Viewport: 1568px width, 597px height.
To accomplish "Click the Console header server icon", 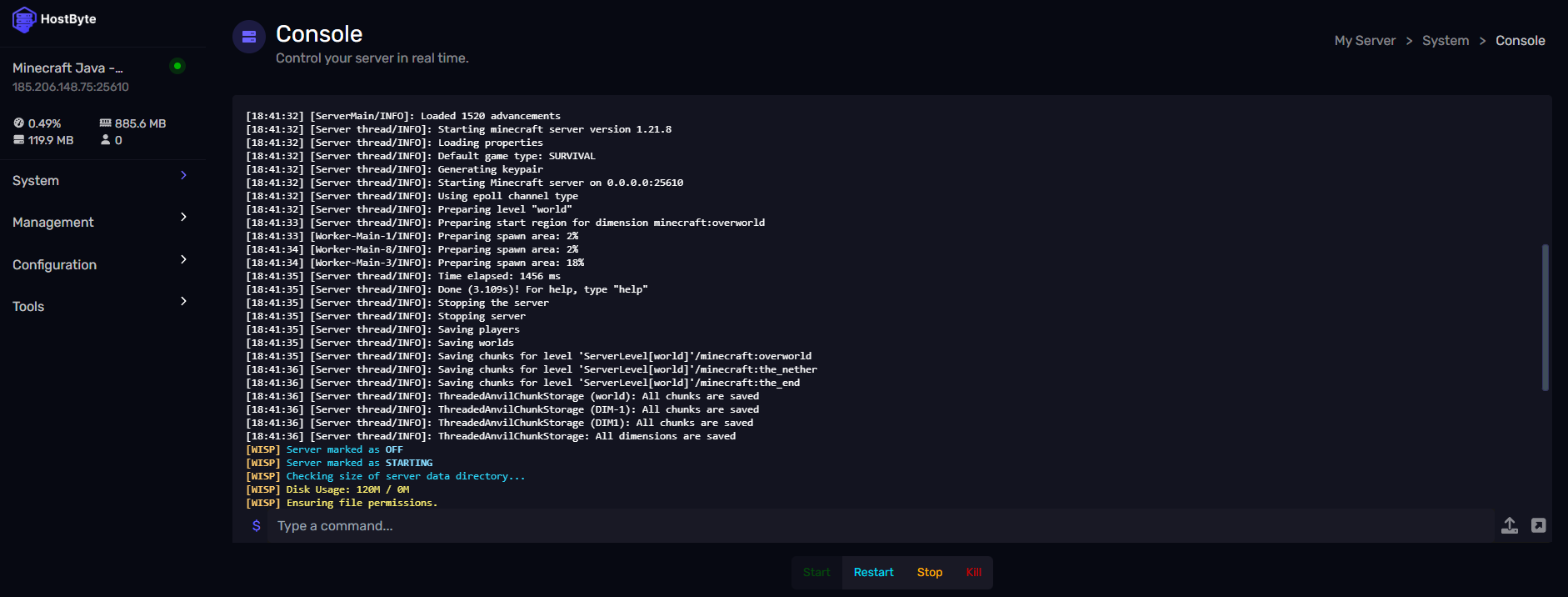I will [249, 37].
